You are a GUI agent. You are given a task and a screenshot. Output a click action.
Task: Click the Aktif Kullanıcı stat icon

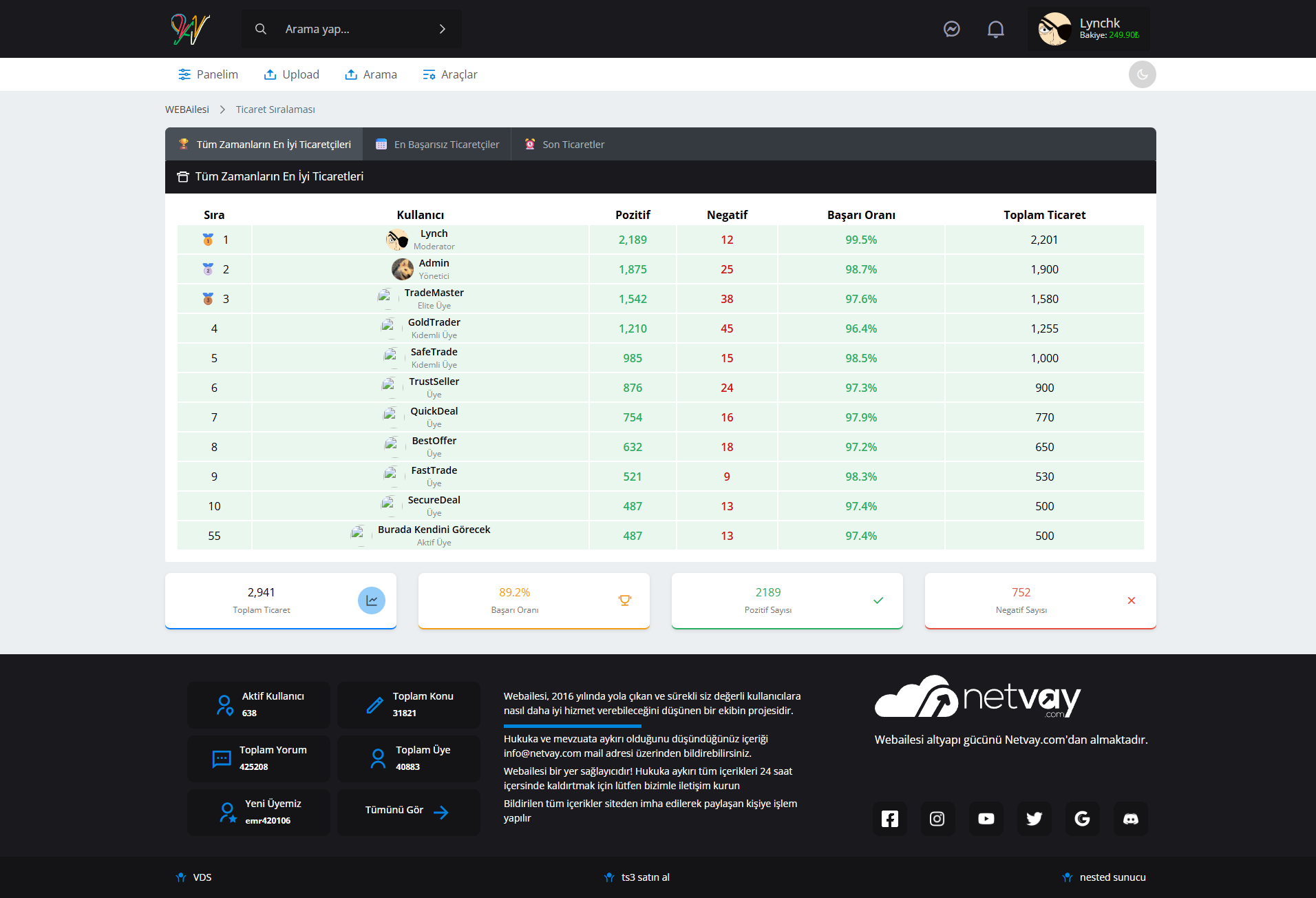[224, 705]
